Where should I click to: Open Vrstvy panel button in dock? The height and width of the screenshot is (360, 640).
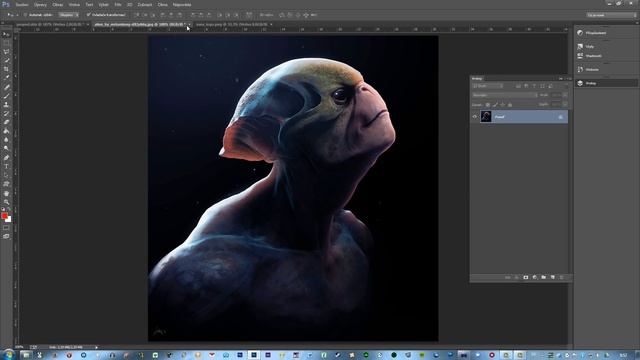606,83
